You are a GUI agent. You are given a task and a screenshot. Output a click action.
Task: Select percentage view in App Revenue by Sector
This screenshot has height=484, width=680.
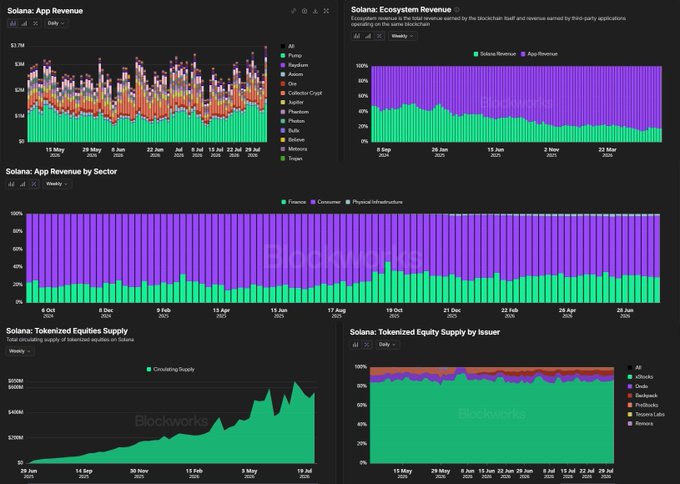tap(34, 184)
